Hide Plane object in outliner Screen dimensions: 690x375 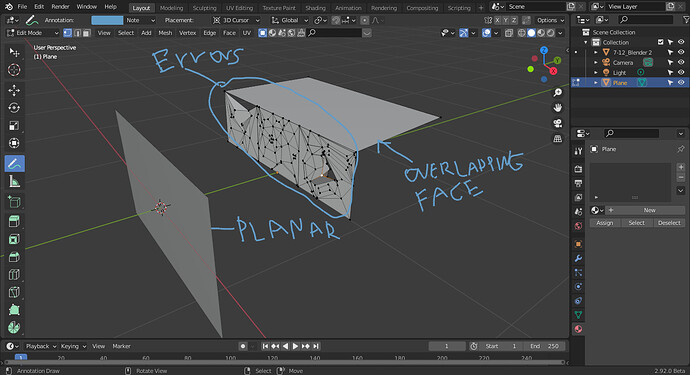tap(681, 83)
